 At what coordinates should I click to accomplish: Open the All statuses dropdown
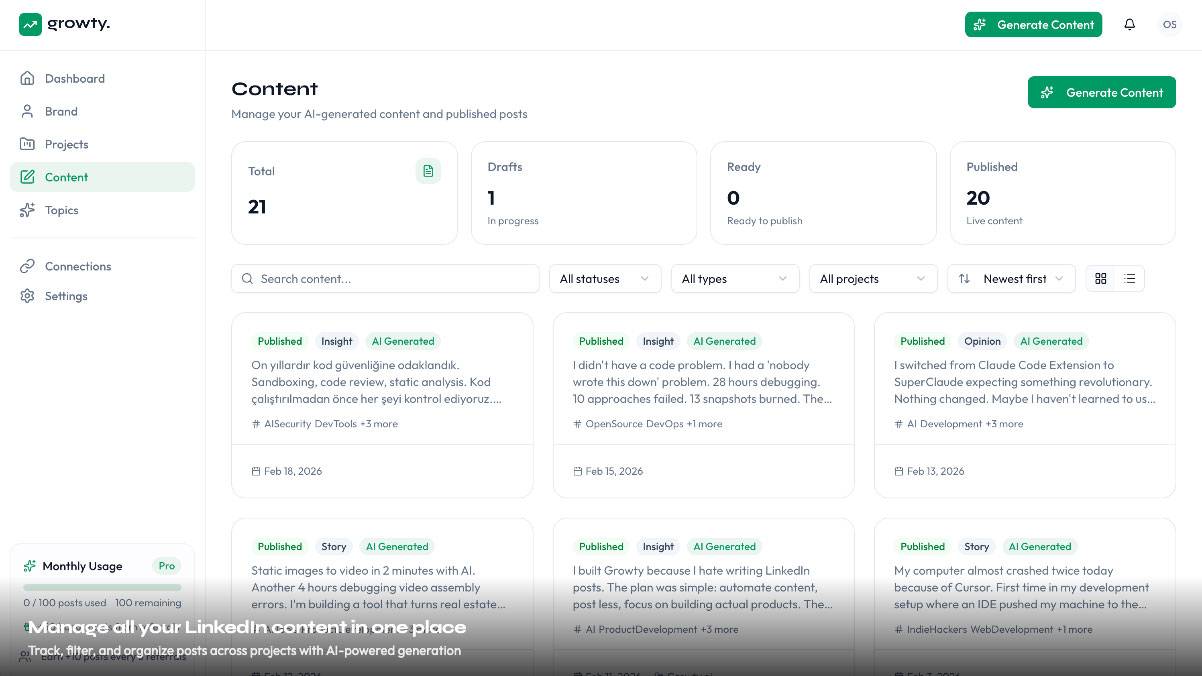[x=604, y=278]
